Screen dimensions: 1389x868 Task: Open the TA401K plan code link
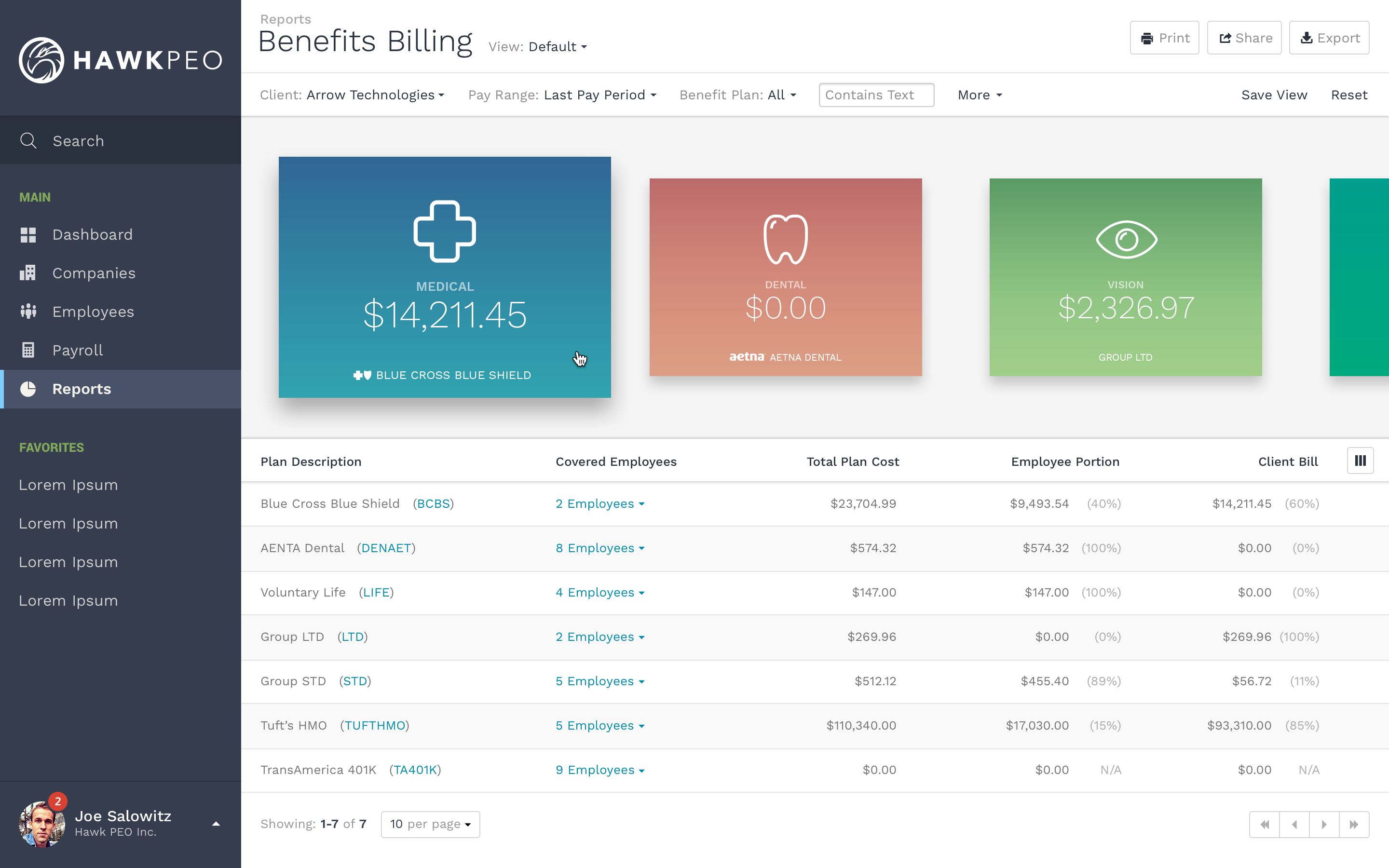(415, 770)
